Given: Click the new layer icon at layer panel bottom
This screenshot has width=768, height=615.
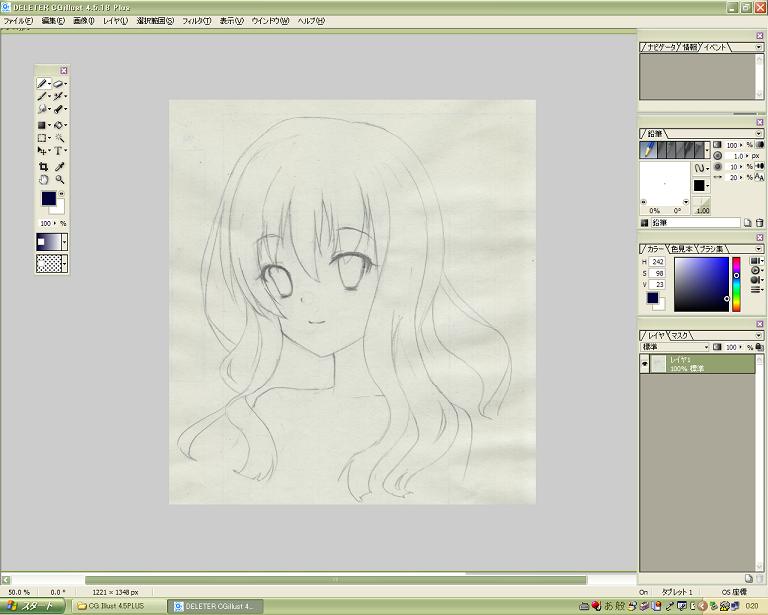Looking at the screenshot, I should click(748, 579).
